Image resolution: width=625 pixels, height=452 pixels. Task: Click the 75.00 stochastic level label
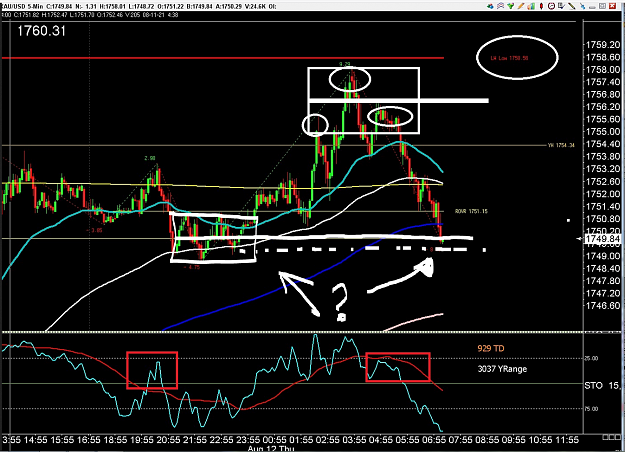point(591,409)
